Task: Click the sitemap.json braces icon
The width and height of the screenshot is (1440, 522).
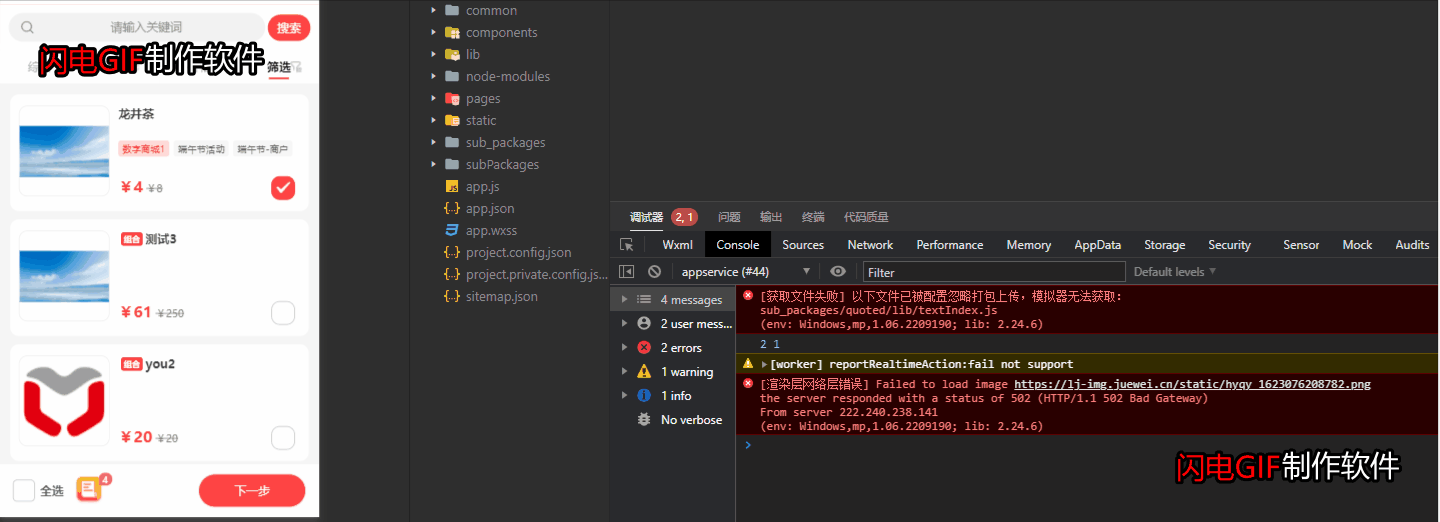Action: 452,297
